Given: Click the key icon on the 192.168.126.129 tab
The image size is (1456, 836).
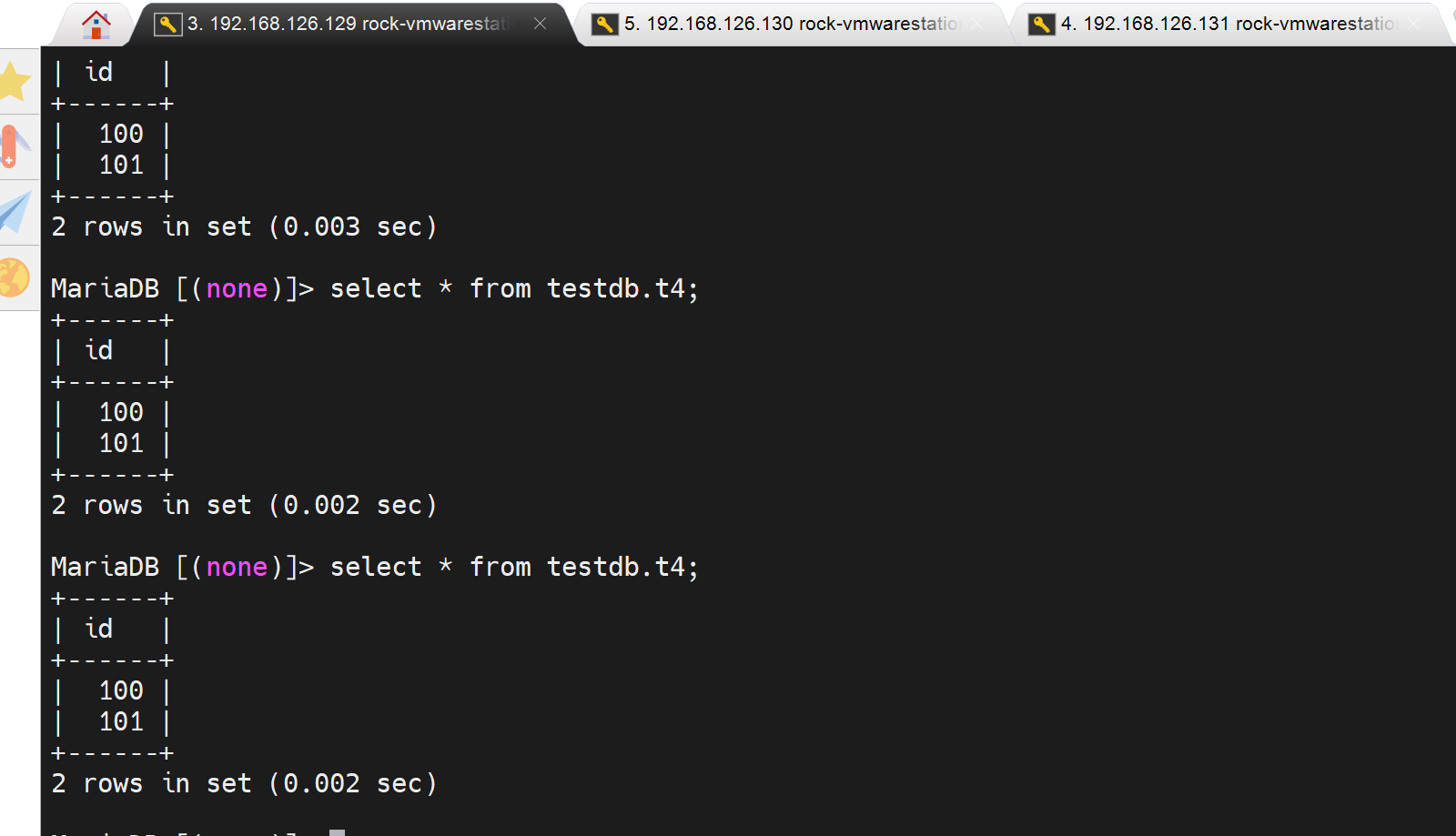Looking at the screenshot, I should click(167, 25).
